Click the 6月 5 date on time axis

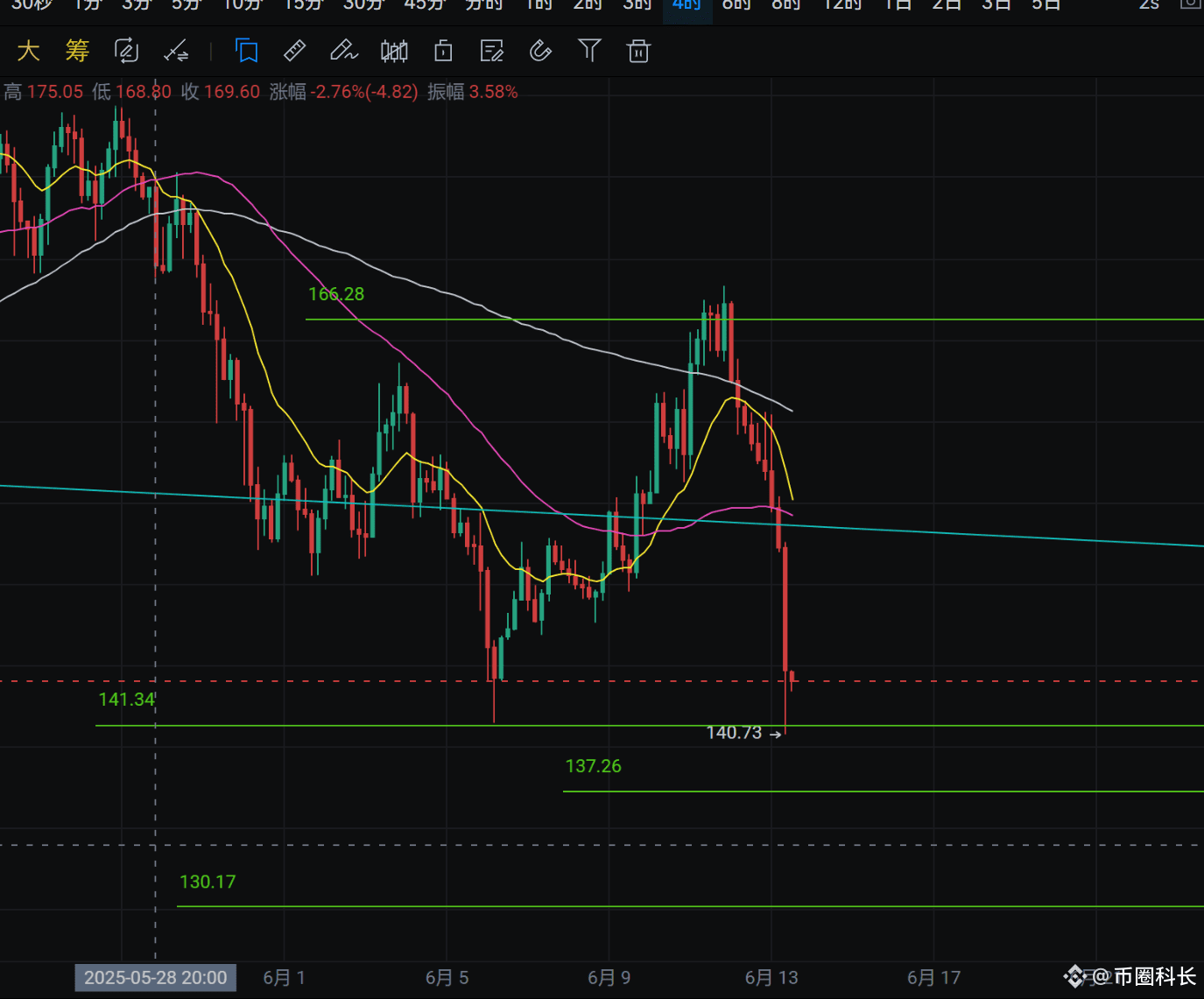click(447, 978)
